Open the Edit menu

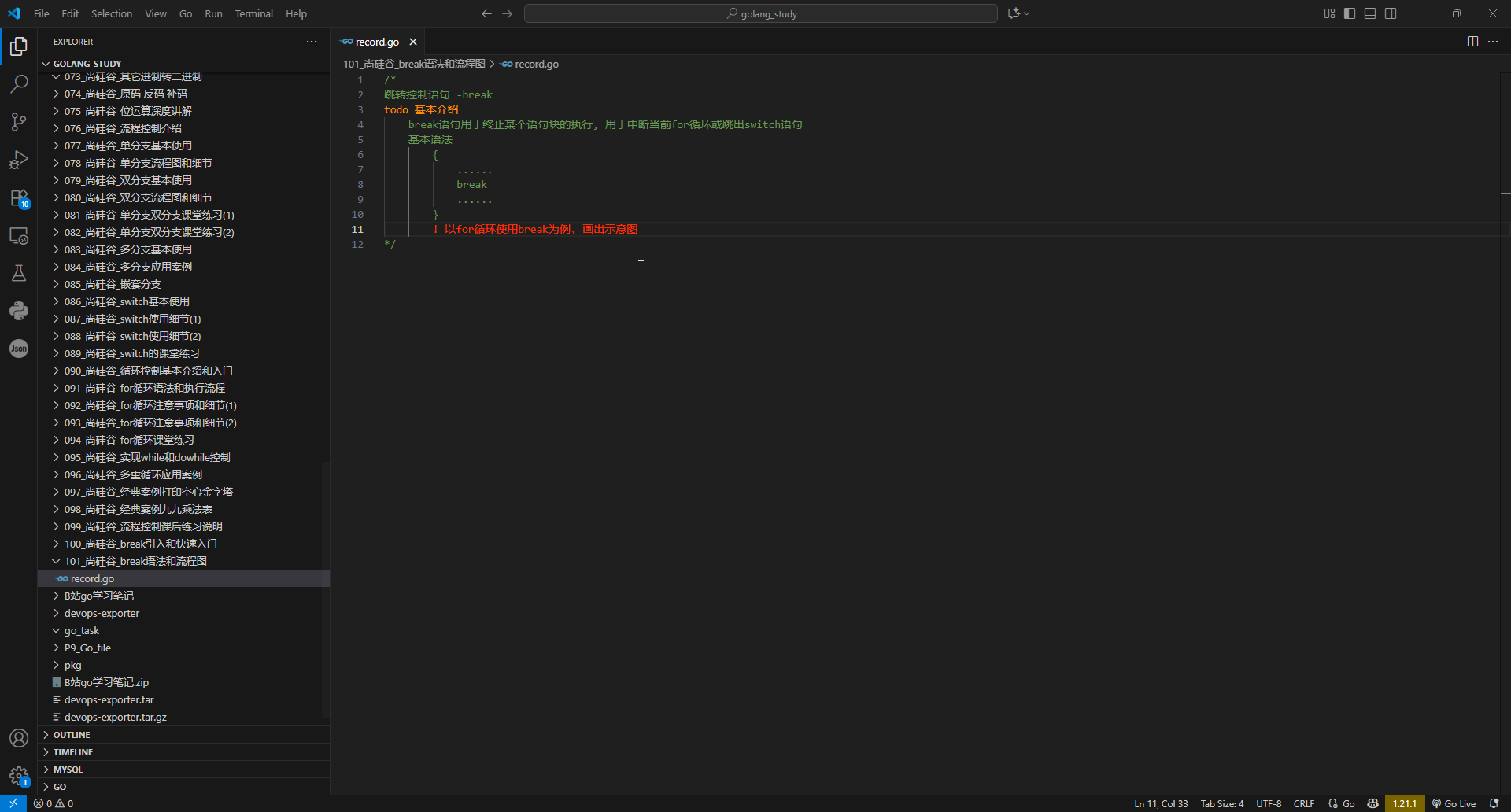[70, 13]
